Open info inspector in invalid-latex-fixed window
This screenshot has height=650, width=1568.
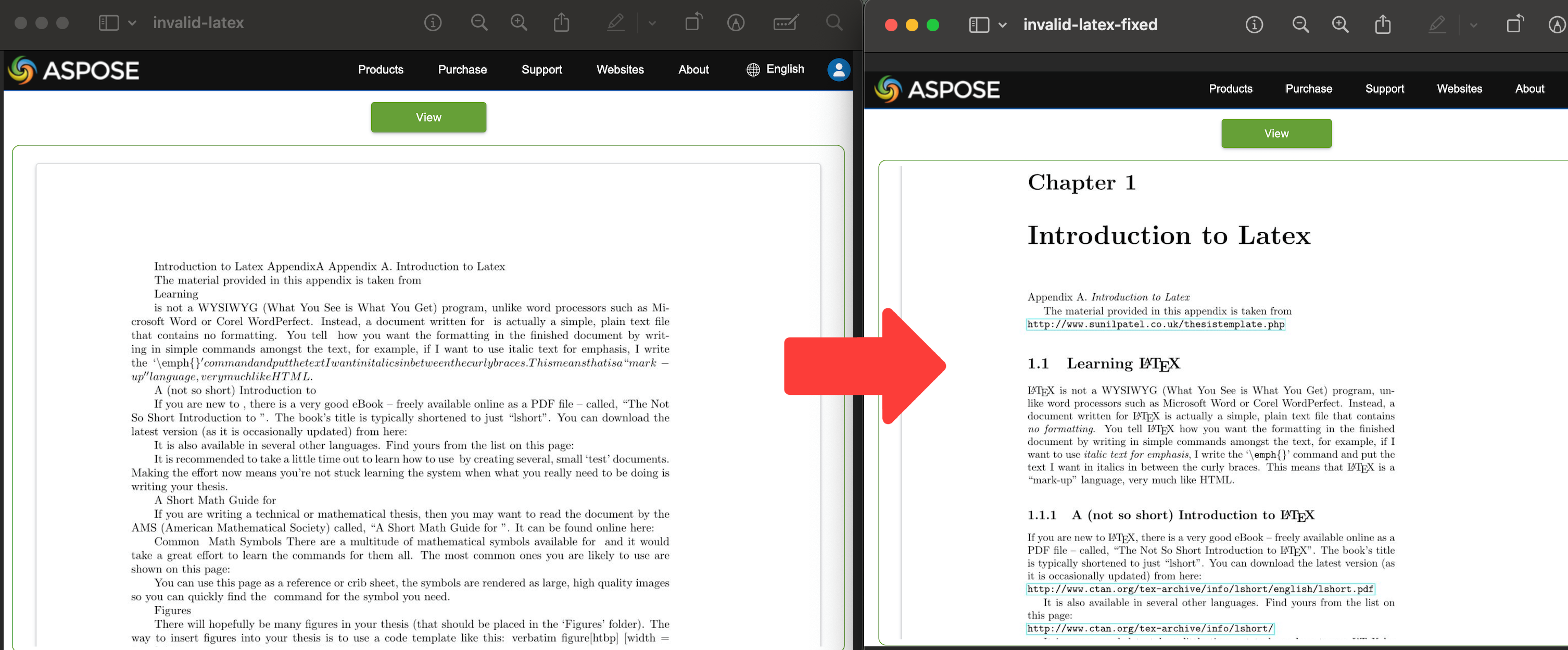point(1254,24)
